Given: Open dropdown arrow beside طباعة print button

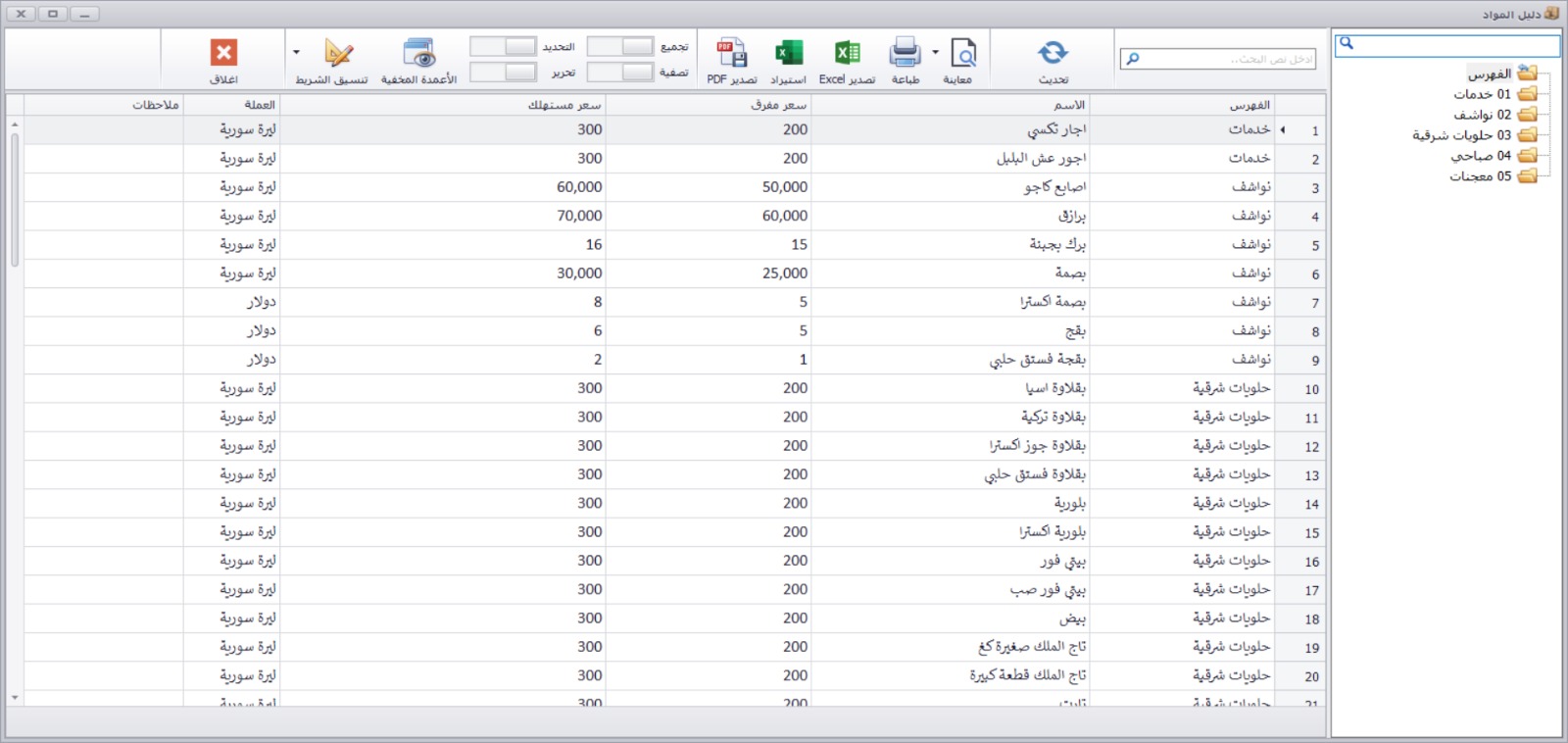Looking at the screenshot, I should (935, 53).
